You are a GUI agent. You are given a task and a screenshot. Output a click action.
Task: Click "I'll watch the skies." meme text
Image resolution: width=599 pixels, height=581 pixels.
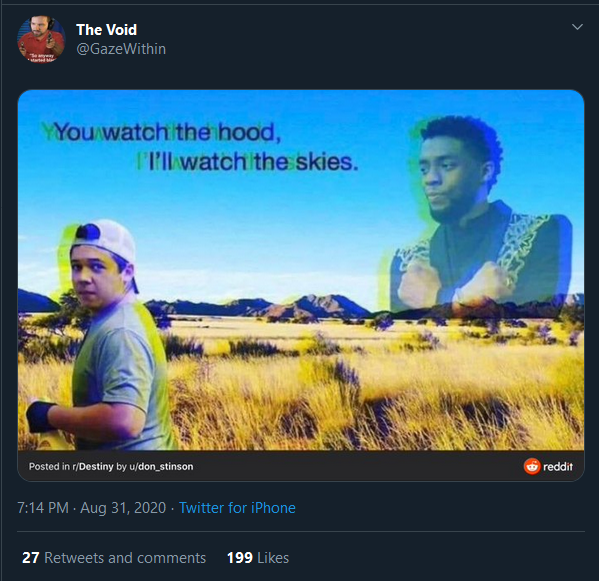coord(248,162)
